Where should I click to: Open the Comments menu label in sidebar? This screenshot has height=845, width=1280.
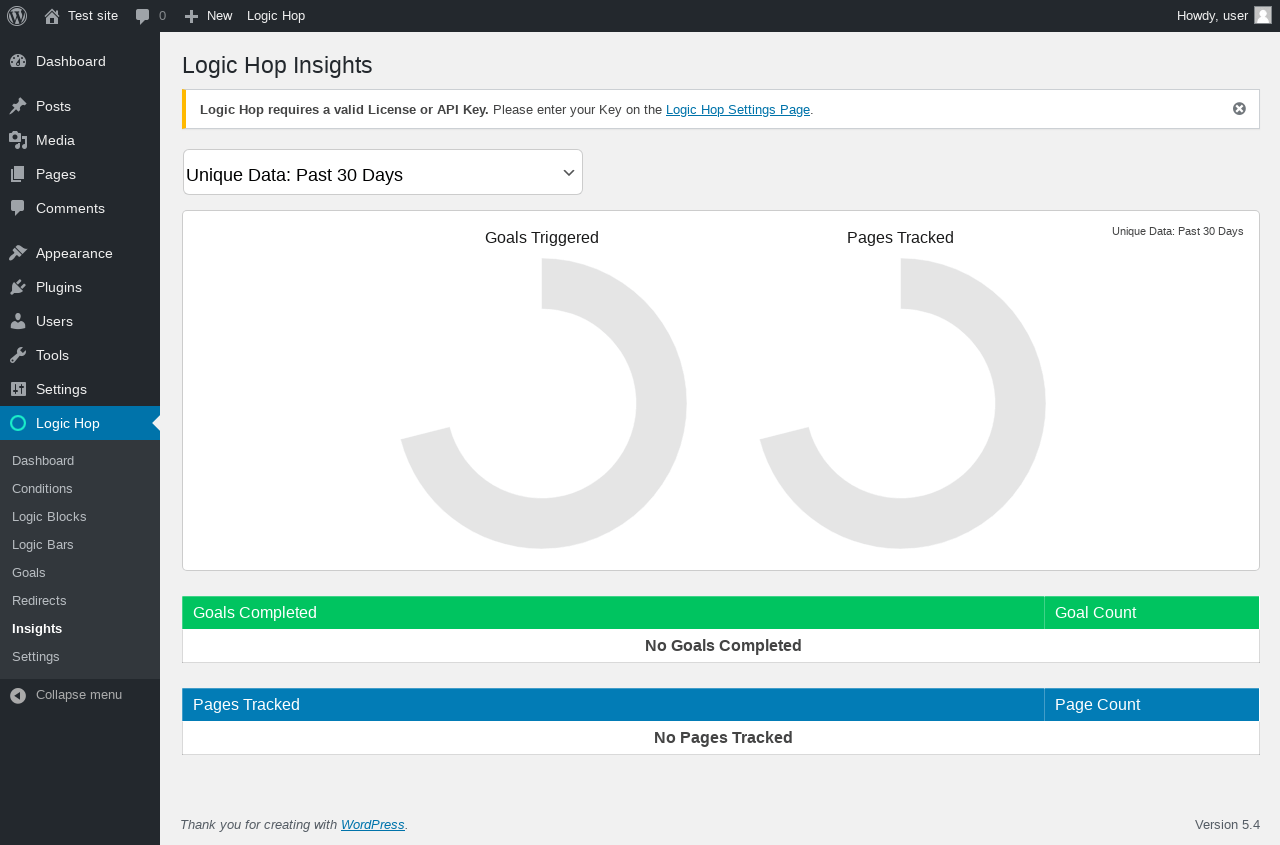click(70, 208)
